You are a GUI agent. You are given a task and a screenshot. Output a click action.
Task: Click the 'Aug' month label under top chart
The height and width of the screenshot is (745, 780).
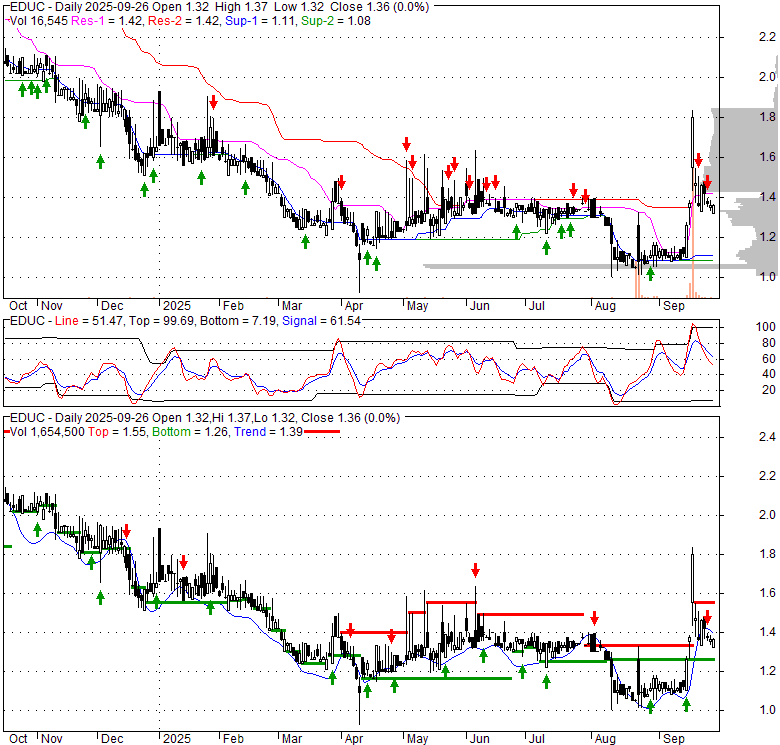pyautogui.click(x=605, y=306)
